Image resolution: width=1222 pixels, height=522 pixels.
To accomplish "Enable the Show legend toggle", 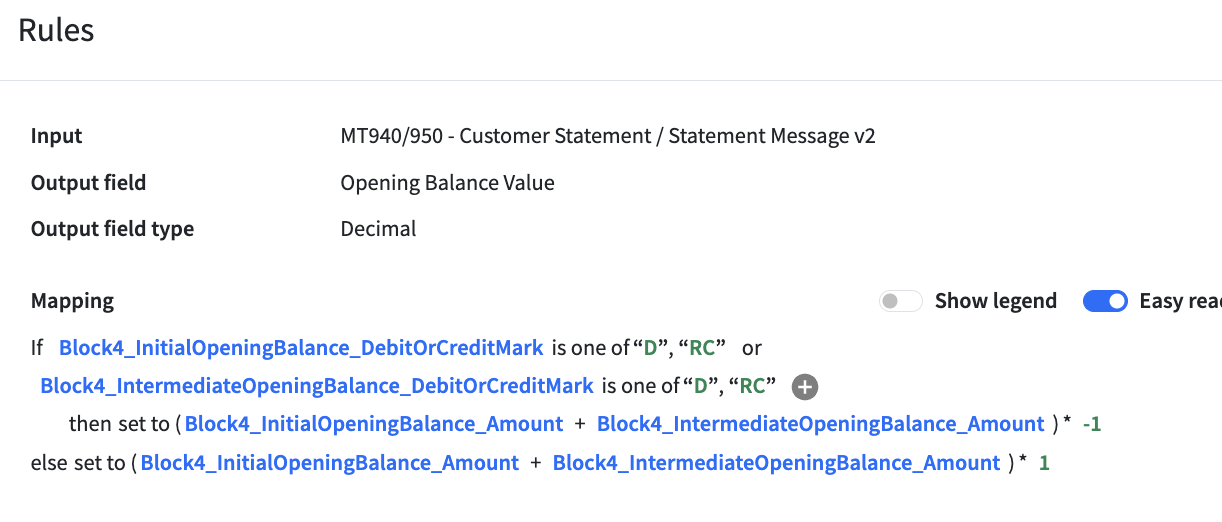I will point(900,301).
